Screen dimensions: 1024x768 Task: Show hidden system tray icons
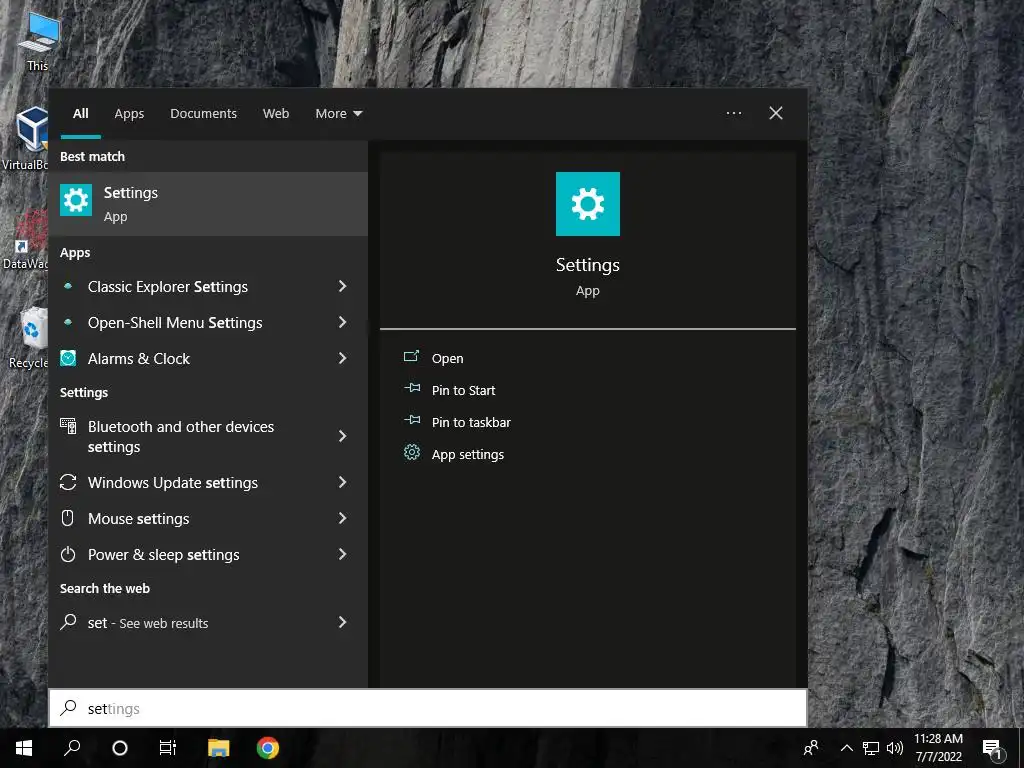[x=846, y=748]
